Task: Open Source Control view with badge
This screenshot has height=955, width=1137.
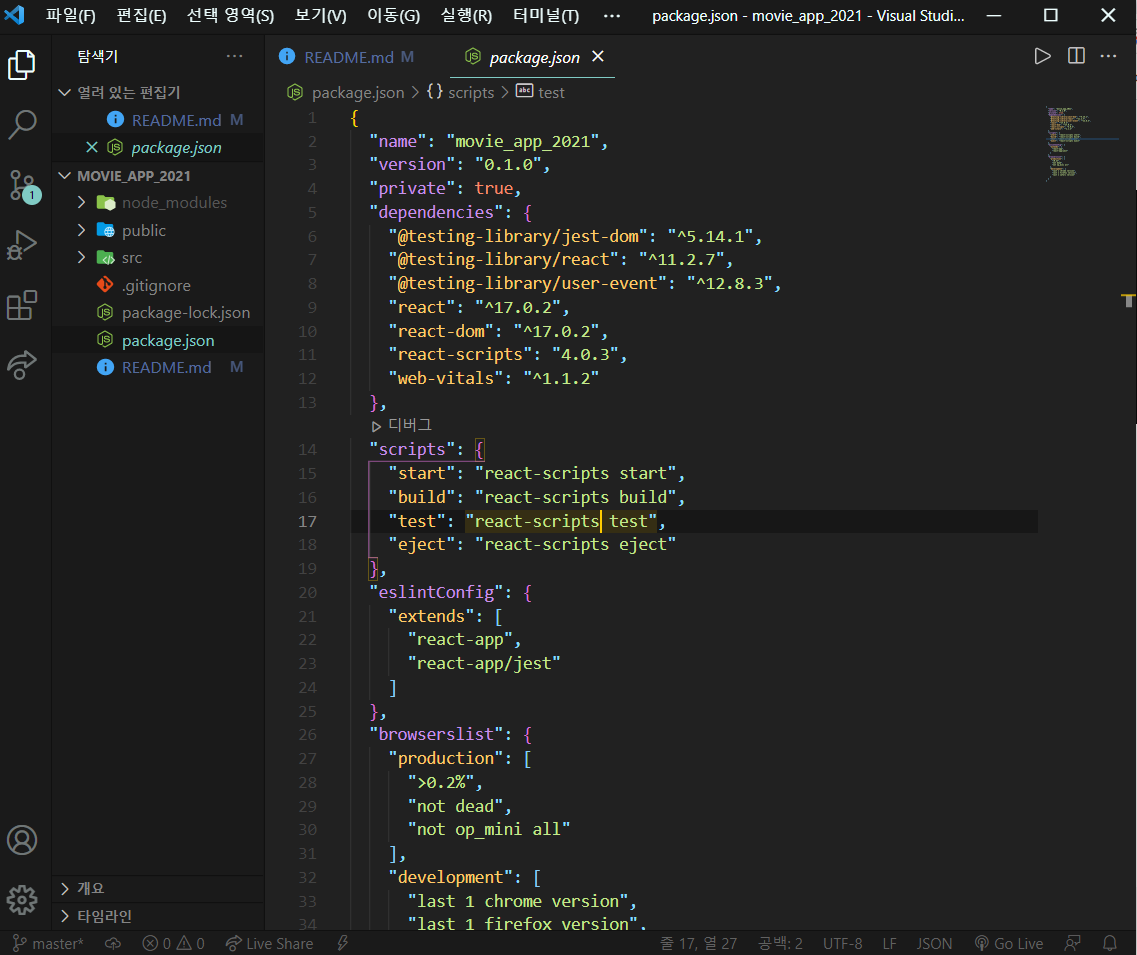Action: click(x=24, y=186)
